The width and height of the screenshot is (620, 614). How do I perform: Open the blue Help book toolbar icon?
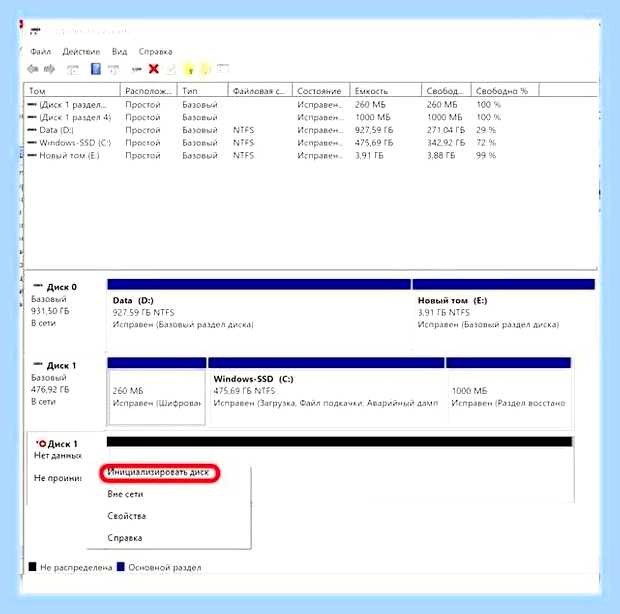tap(96, 69)
